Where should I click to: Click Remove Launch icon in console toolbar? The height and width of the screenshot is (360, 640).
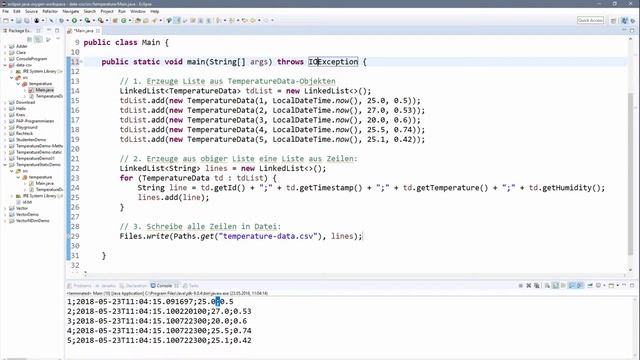pos(529,286)
